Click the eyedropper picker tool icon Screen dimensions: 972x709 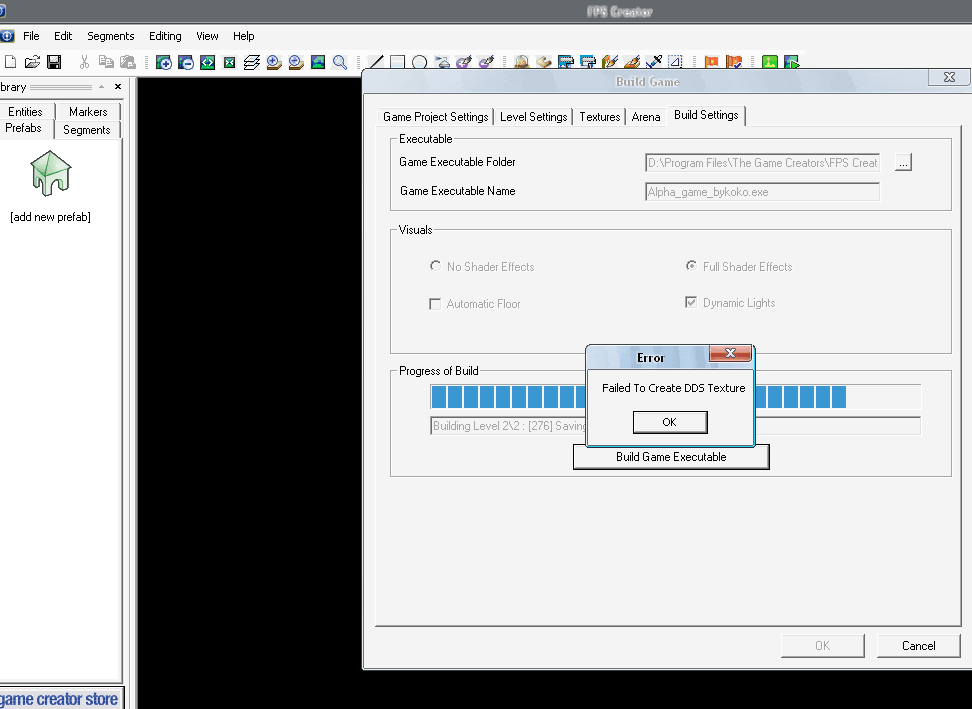pos(653,62)
